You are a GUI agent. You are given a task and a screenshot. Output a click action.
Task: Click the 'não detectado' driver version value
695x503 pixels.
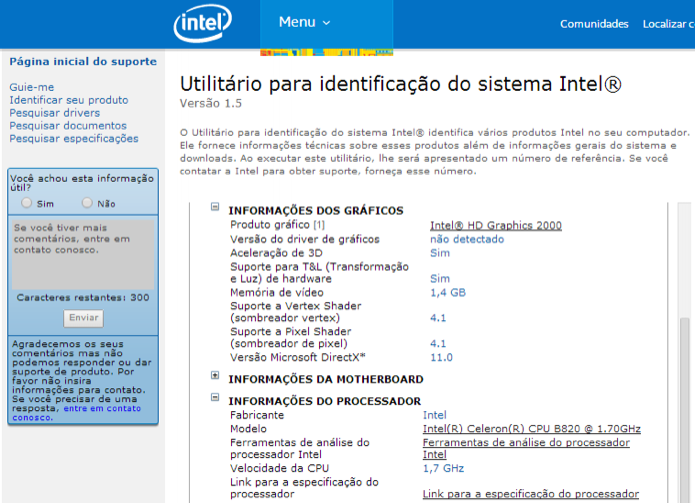467,239
